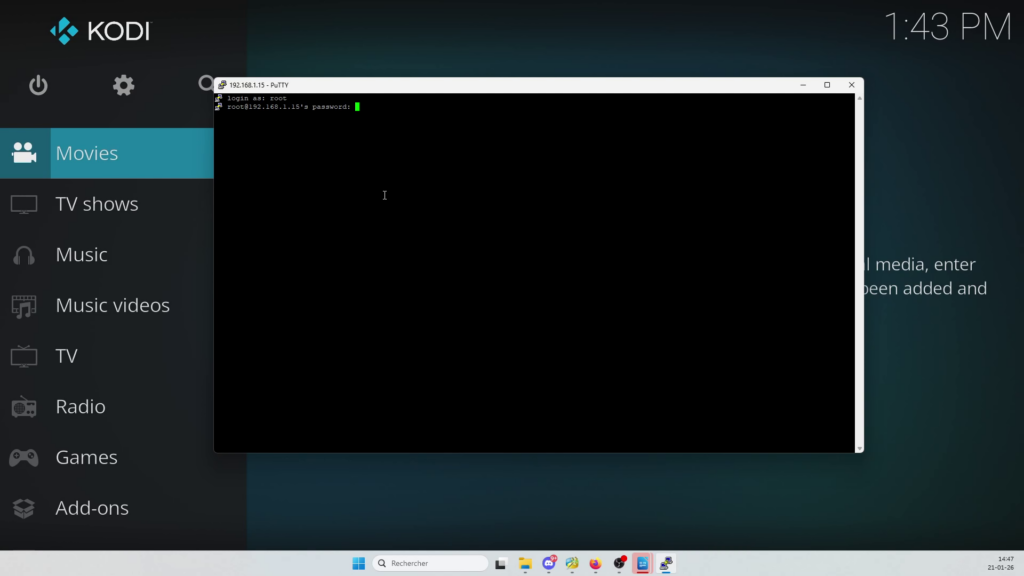Click the Add-ons box icon
The image size is (1024, 576).
[24, 509]
